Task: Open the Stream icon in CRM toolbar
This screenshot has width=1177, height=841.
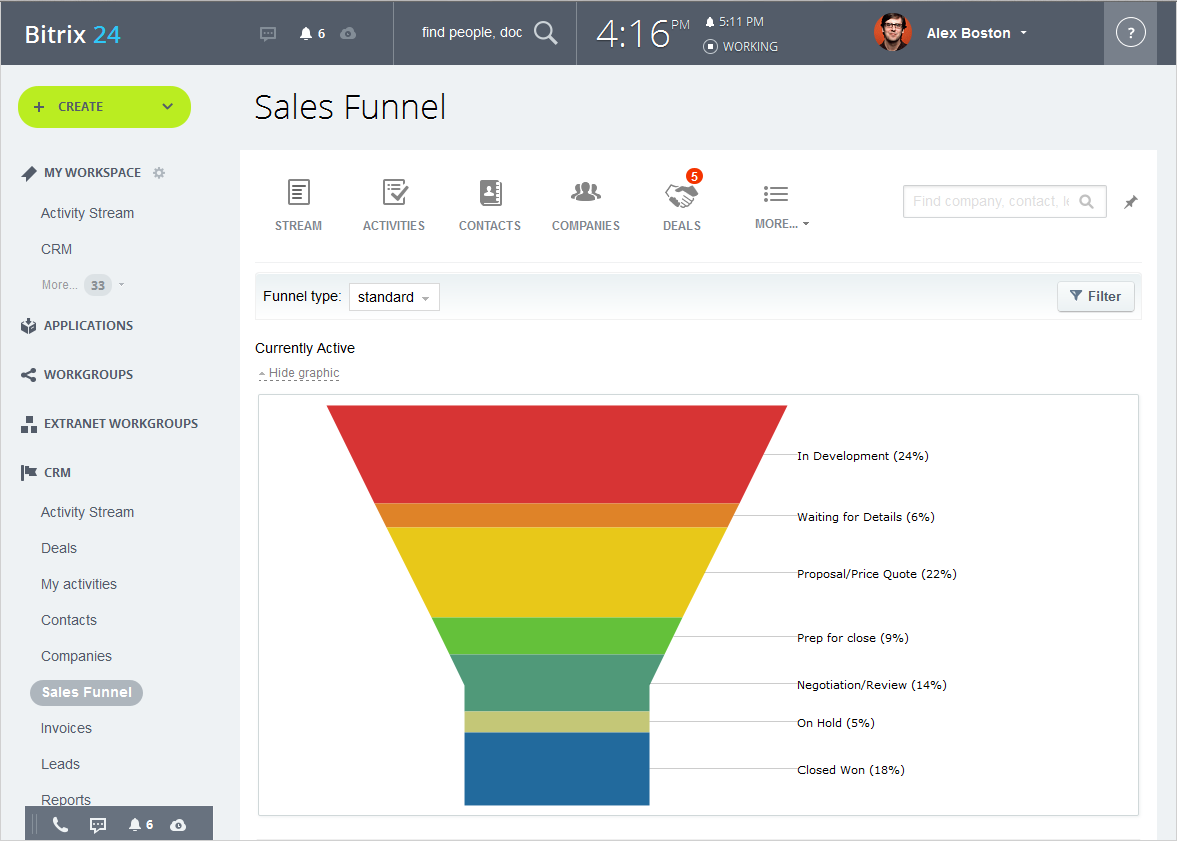Action: [x=298, y=193]
